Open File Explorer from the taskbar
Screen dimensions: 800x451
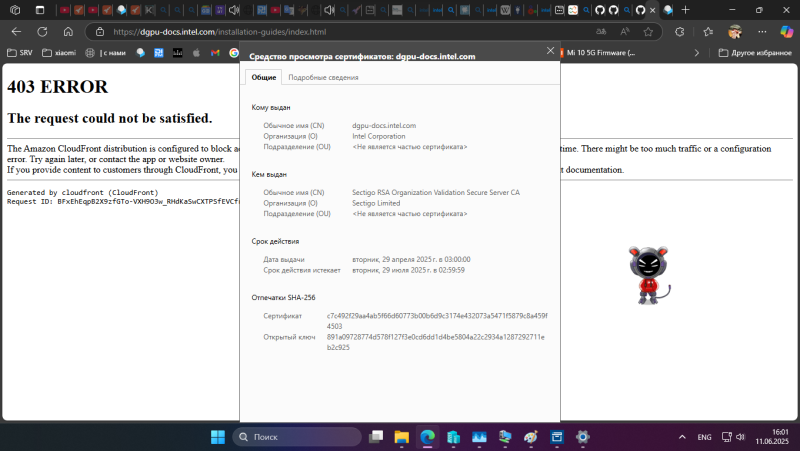pos(402,437)
